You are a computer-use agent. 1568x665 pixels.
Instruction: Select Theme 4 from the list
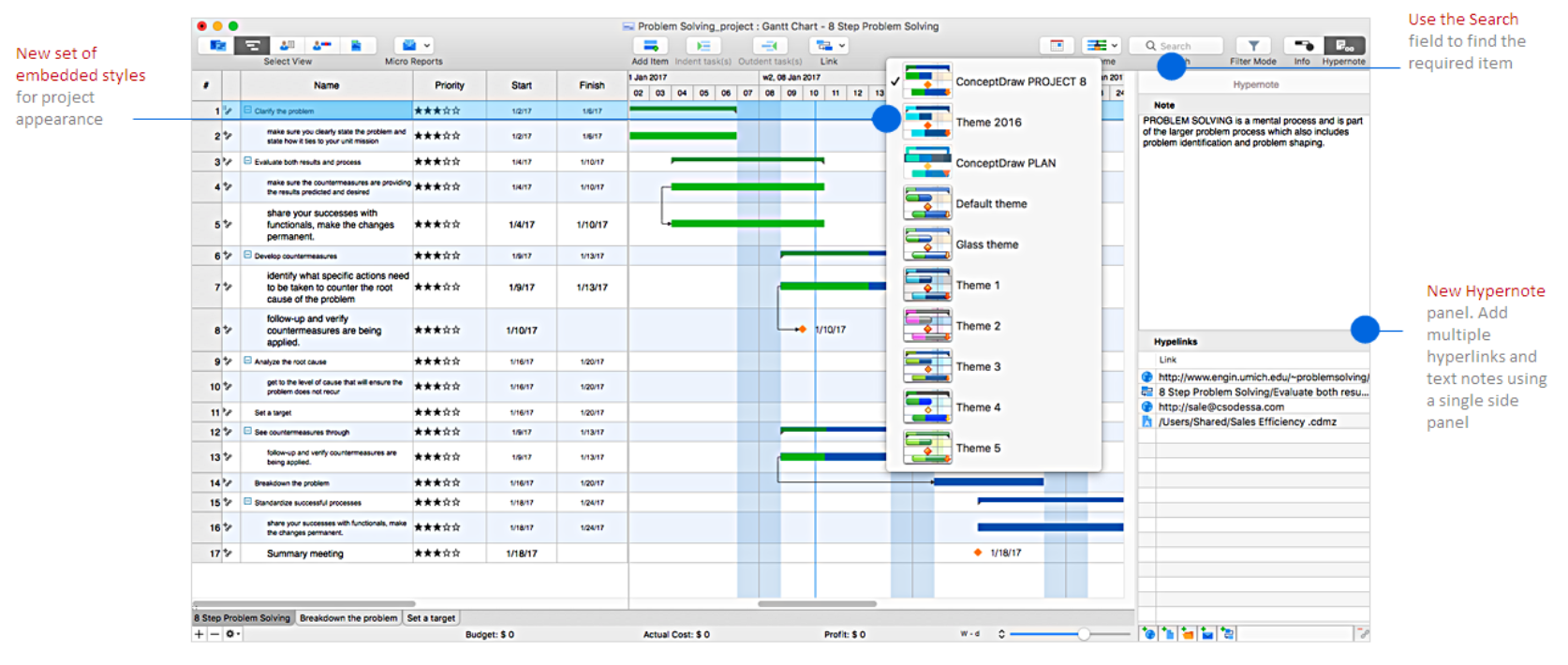click(995, 407)
